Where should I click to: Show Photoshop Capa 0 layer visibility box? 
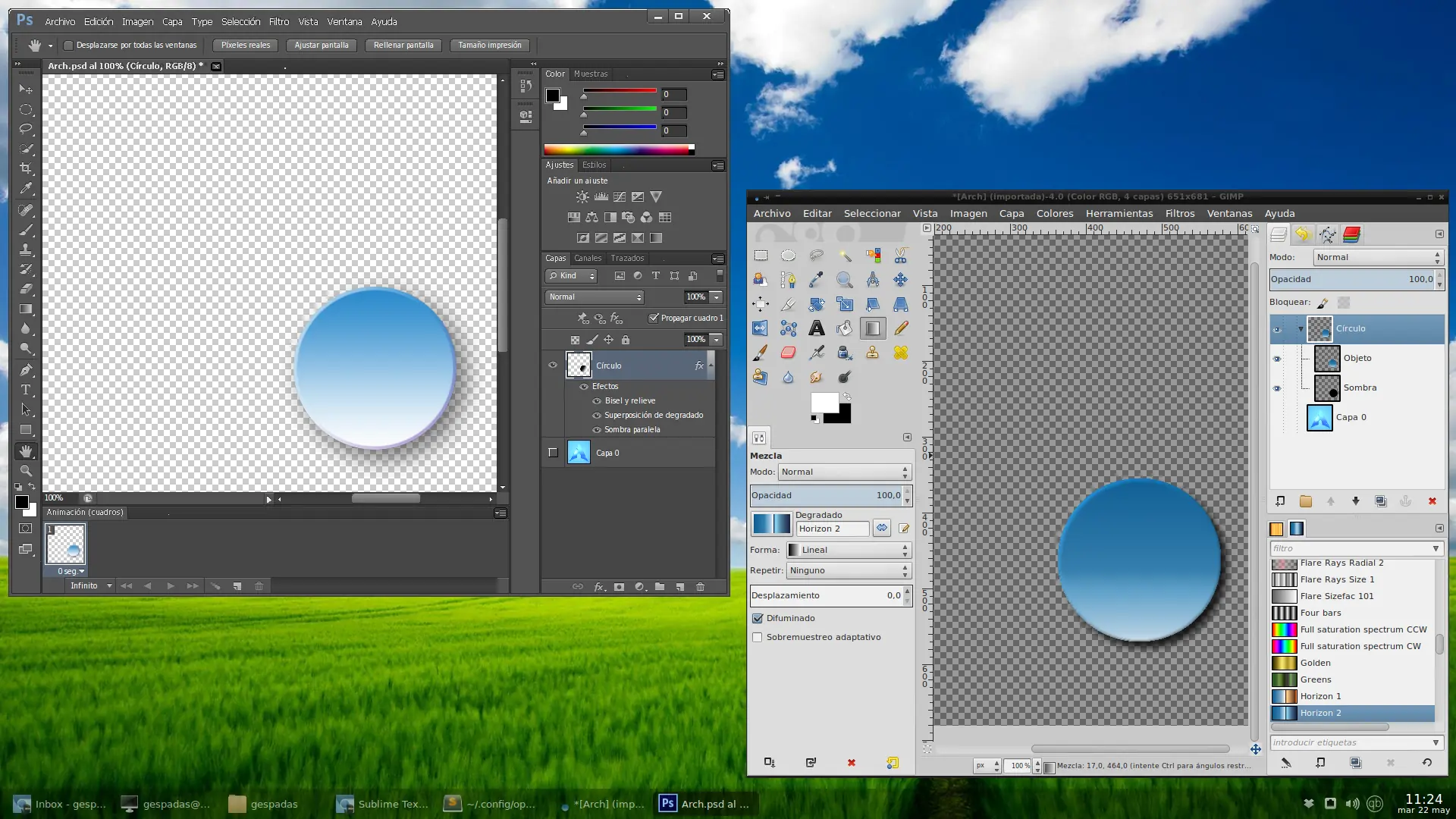coord(553,453)
